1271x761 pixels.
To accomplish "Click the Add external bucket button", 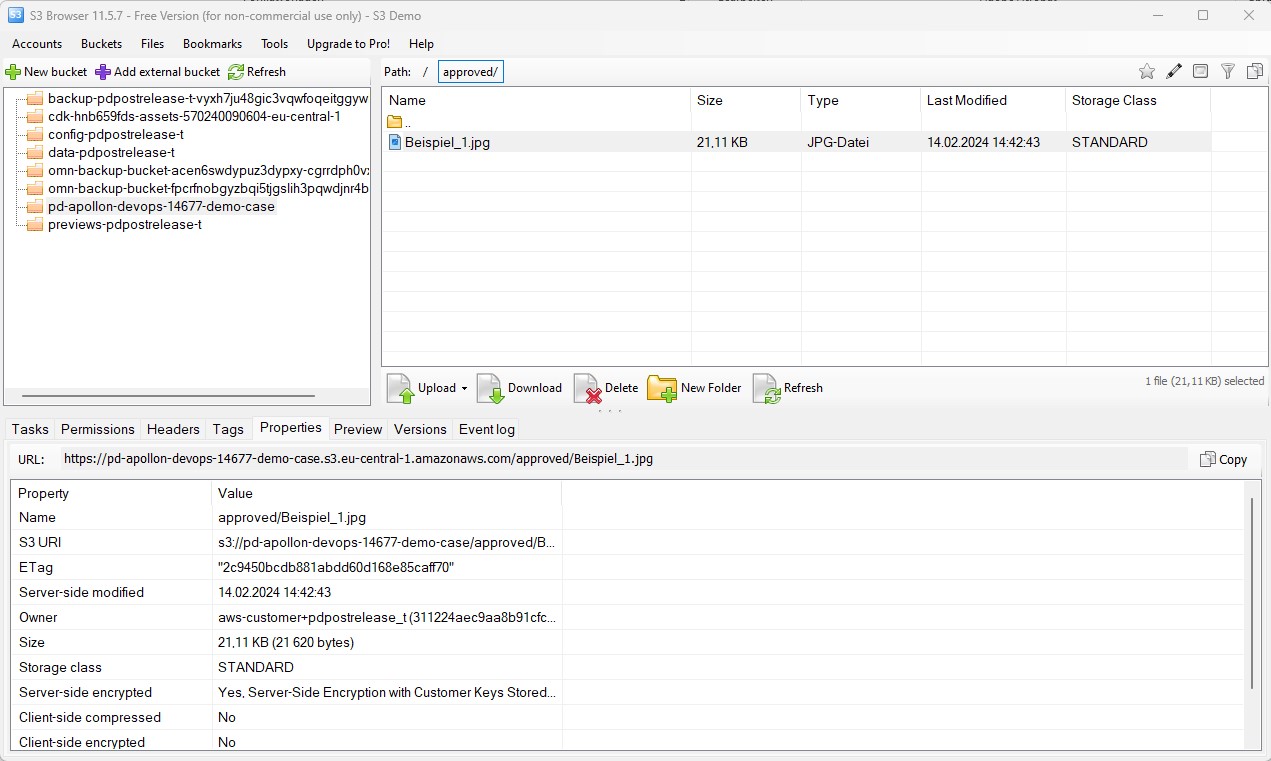I will point(157,71).
